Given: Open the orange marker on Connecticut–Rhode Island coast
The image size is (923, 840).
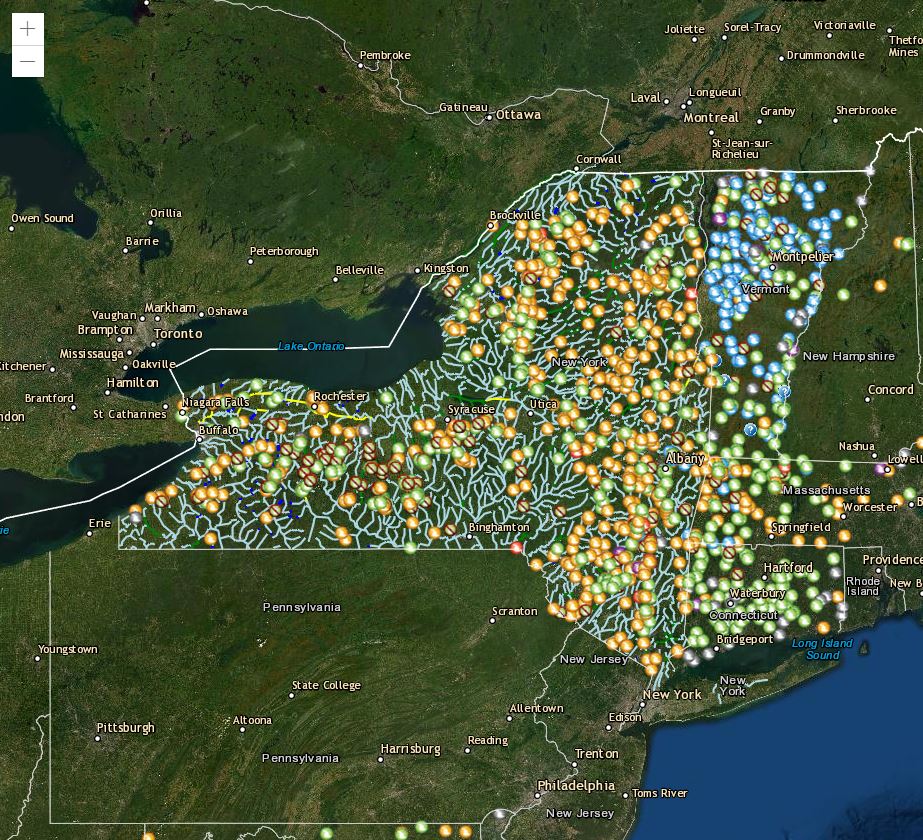Looking at the screenshot, I should pos(824,628).
